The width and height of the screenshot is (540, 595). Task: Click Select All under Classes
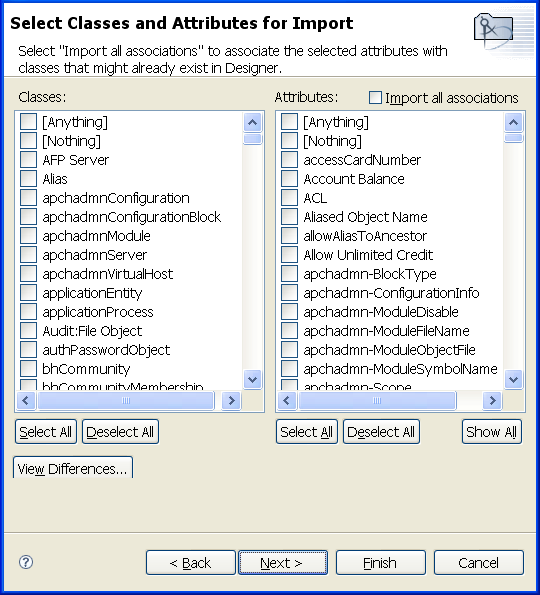pos(46,431)
